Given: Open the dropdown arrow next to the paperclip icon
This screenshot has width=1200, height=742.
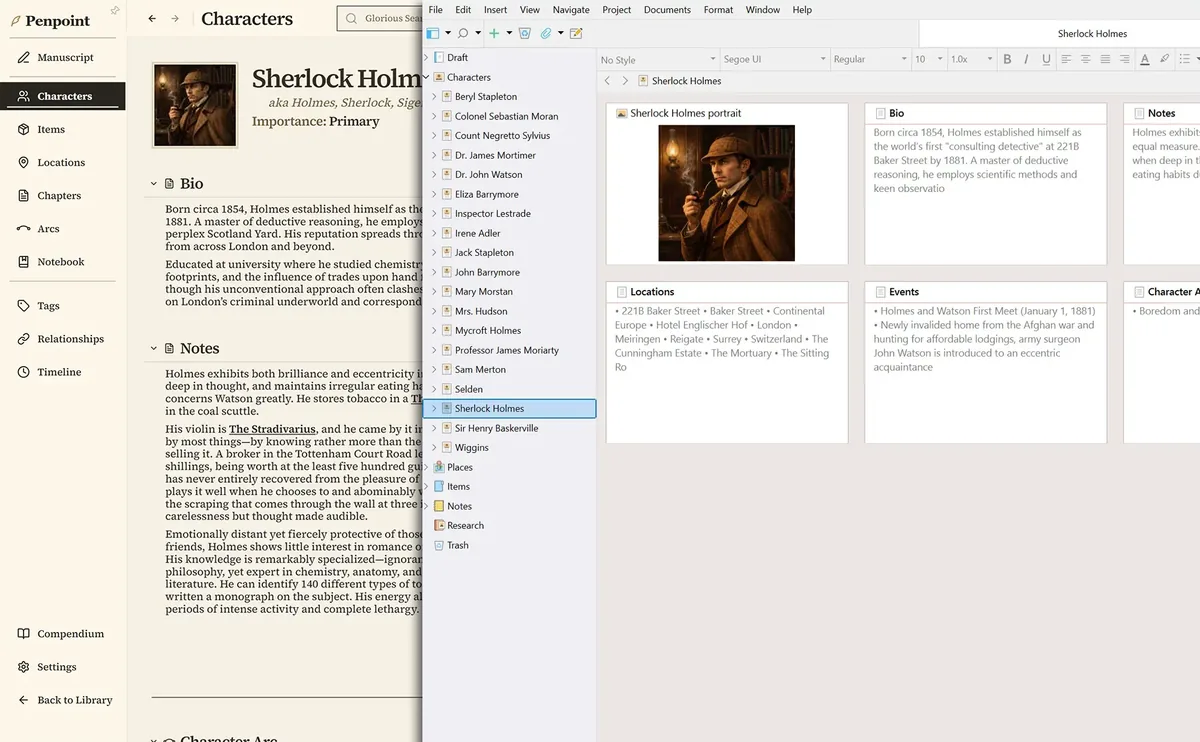Looking at the screenshot, I should [x=560, y=33].
